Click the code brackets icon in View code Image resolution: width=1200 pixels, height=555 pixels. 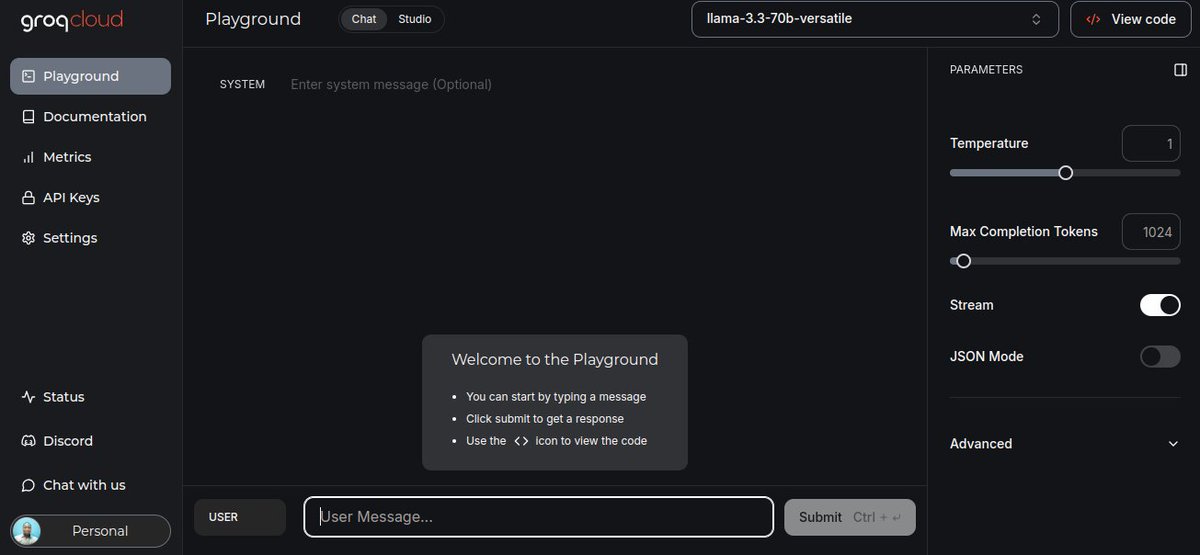coord(1093,19)
